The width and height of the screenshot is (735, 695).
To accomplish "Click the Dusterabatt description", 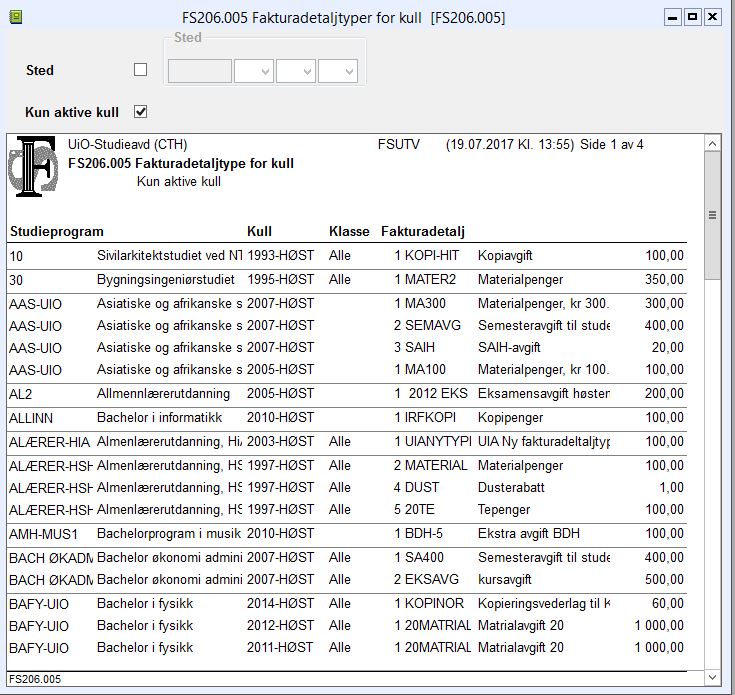I will pyautogui.click(x=511, y=488).
